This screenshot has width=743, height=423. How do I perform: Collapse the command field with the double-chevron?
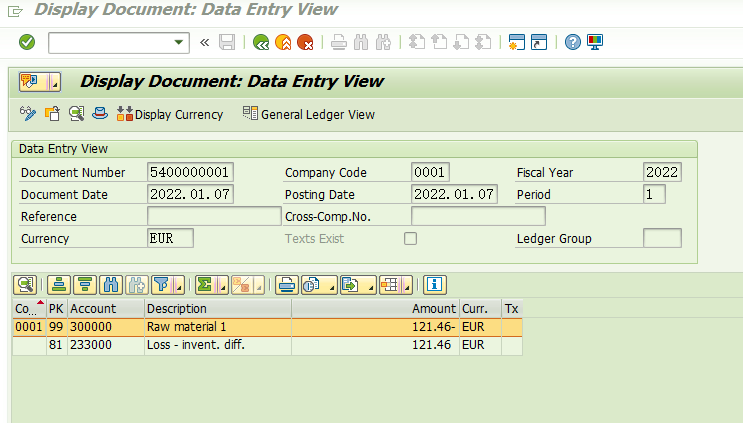(x=205, y=43)
